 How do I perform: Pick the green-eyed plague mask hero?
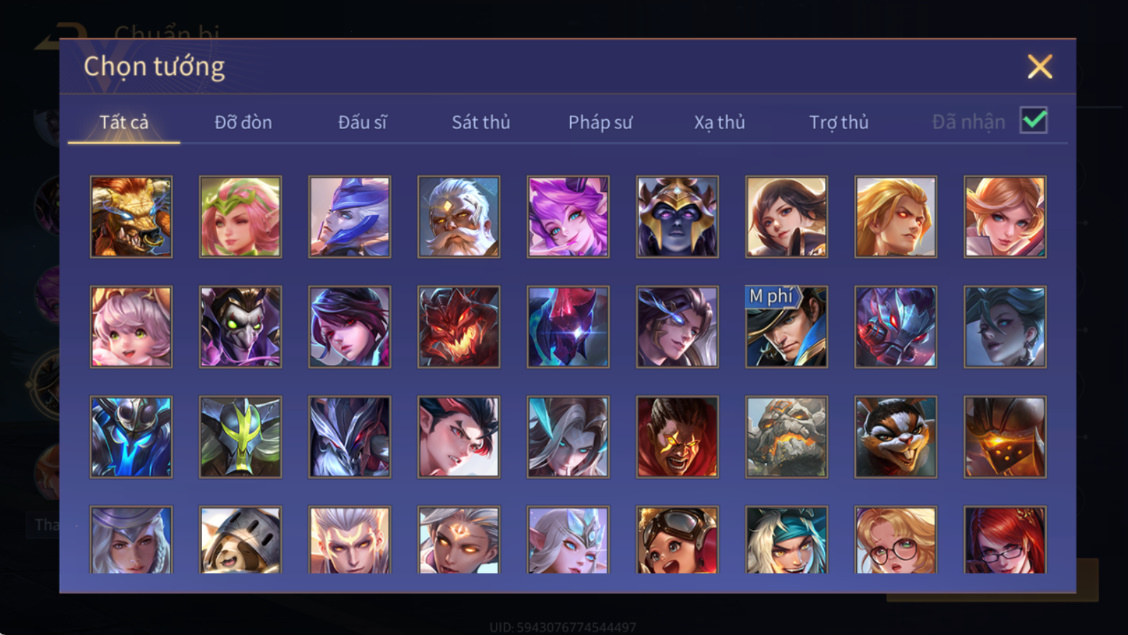coord(240,326)
